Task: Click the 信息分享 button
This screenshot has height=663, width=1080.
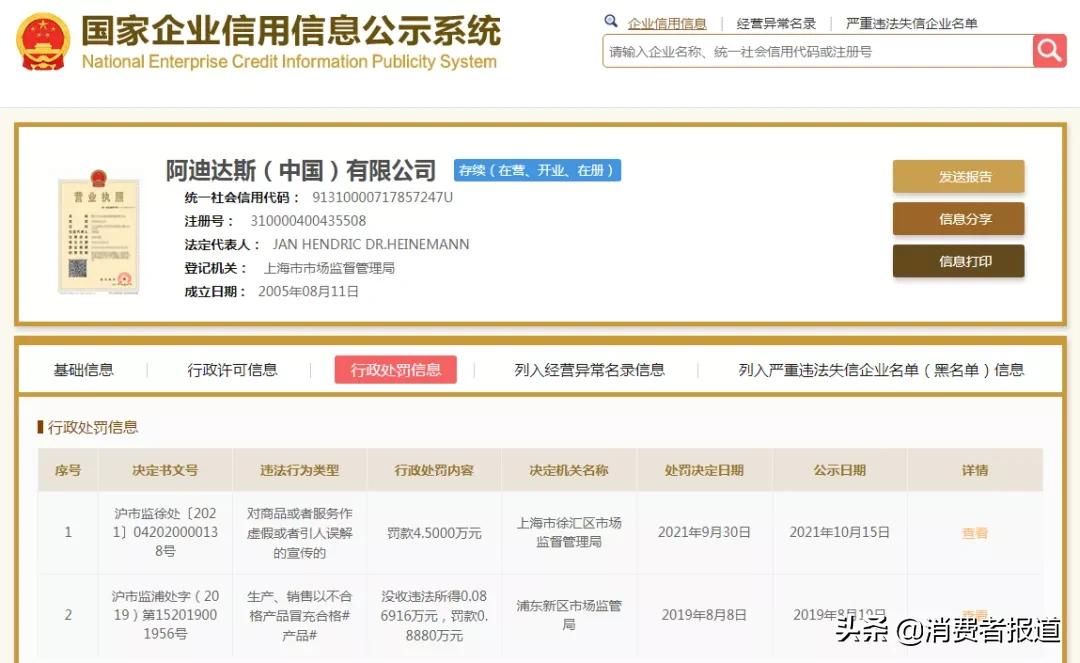Action: point(958,219)
